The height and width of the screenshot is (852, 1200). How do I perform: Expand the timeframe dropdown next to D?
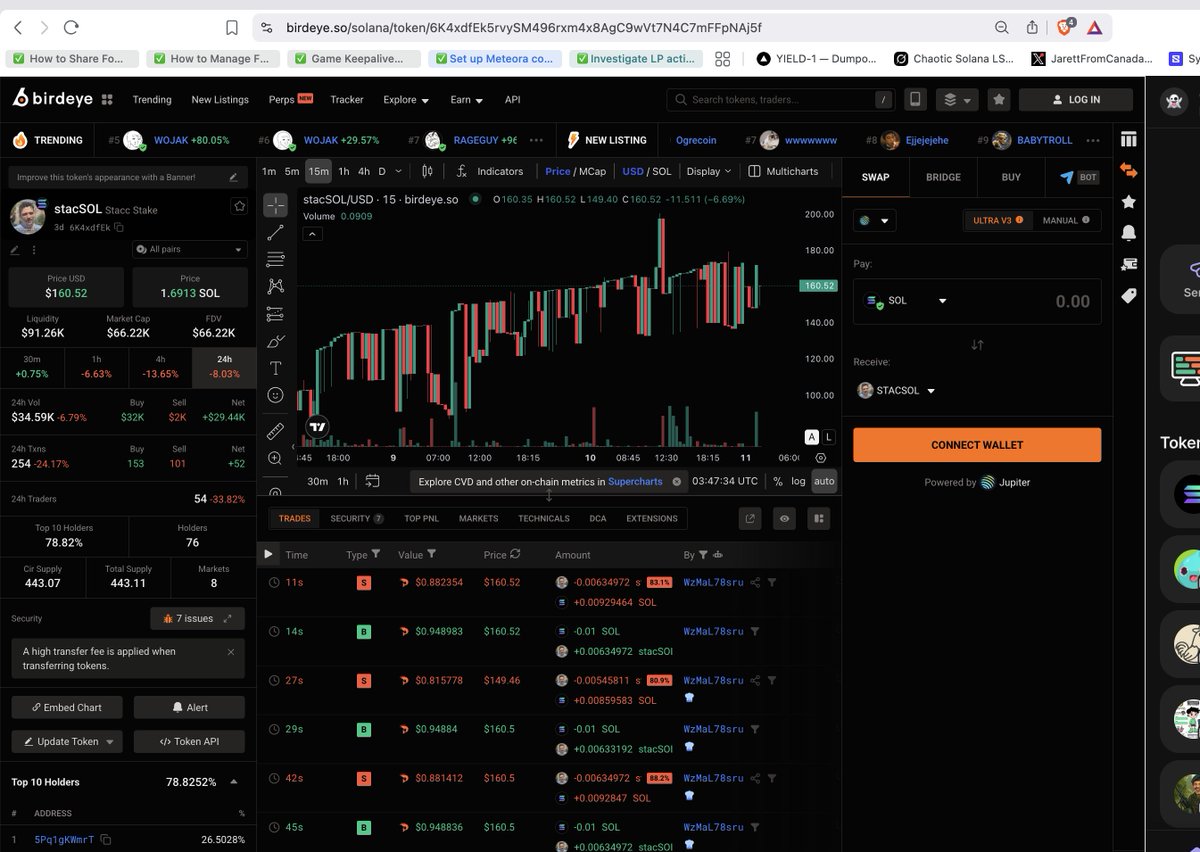[x=398, y=171]
